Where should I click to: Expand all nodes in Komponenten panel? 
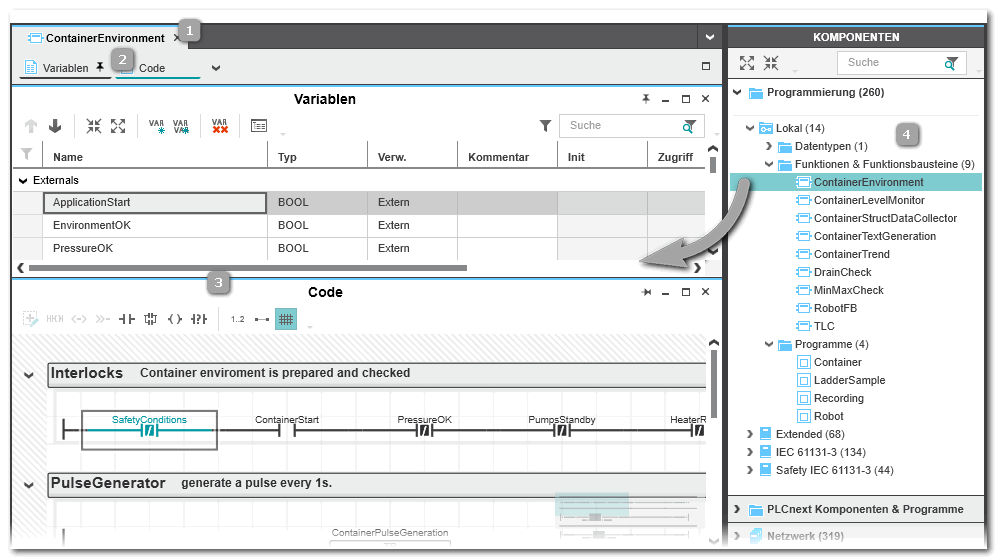[747, 63]
